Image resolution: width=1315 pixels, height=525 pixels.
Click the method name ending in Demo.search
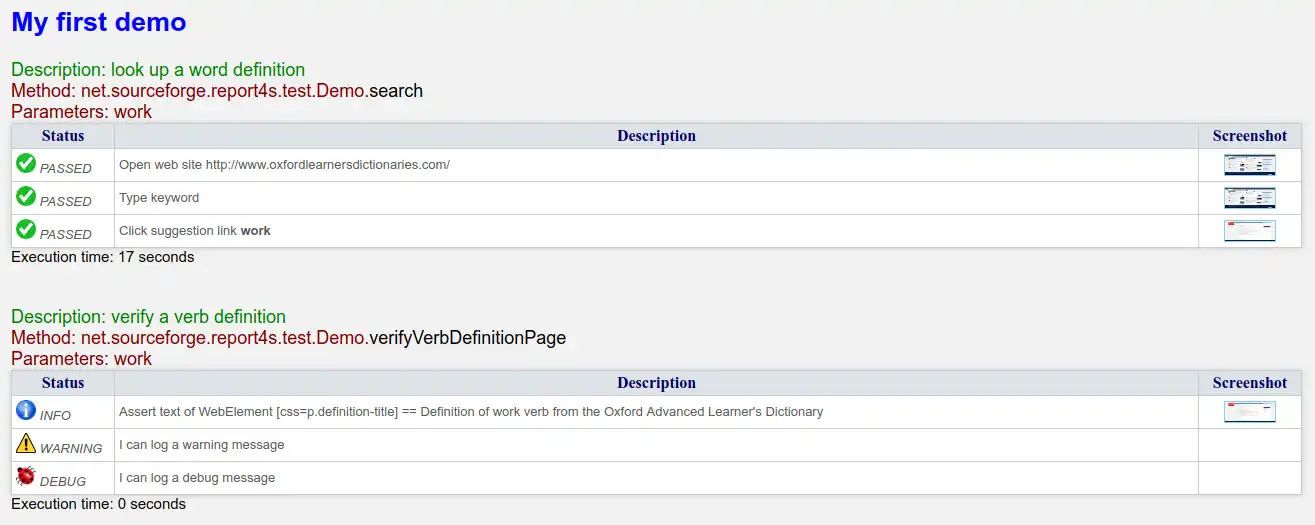click(217, 91)
